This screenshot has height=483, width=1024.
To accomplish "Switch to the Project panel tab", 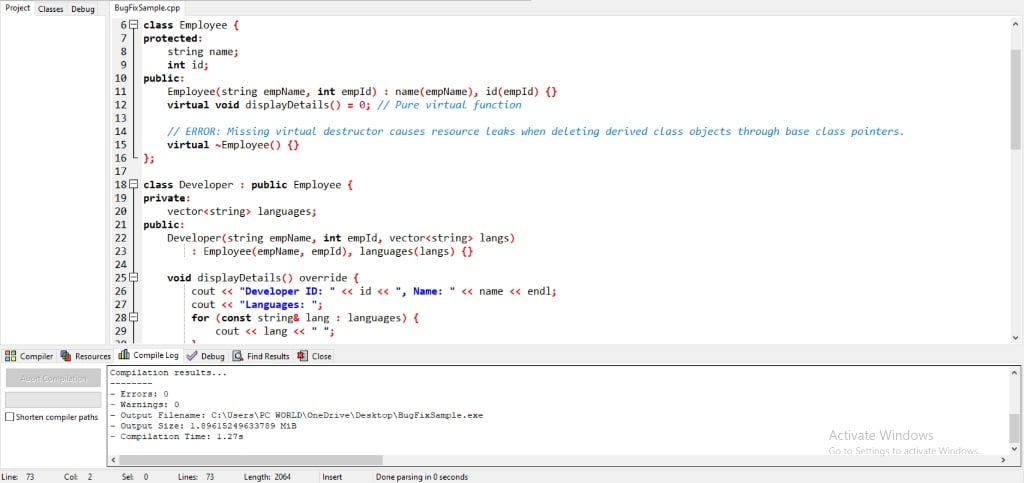I will (17, 8).
